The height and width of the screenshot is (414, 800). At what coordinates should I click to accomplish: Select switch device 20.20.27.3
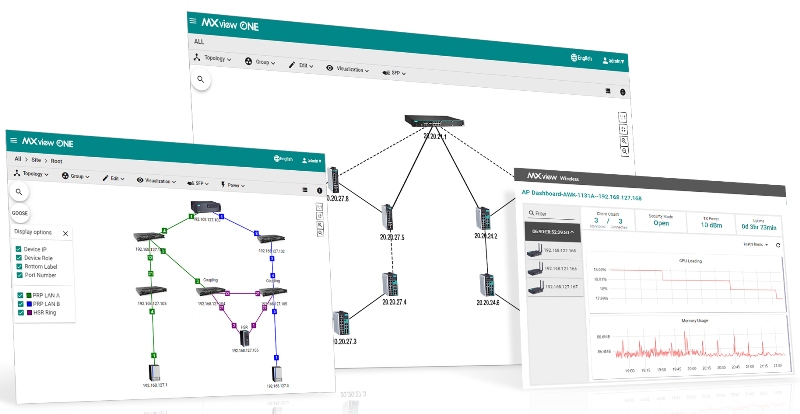point(341,323)
